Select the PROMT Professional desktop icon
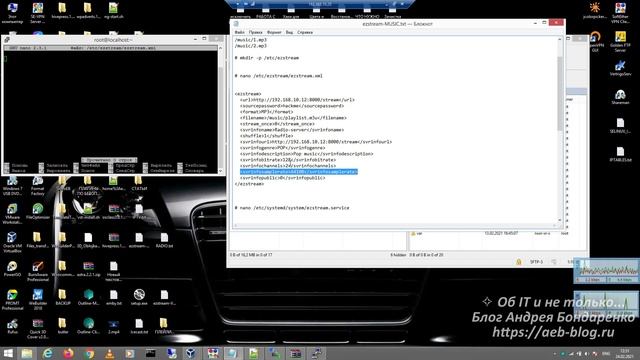The image size is (640, 360). [12, 299]
